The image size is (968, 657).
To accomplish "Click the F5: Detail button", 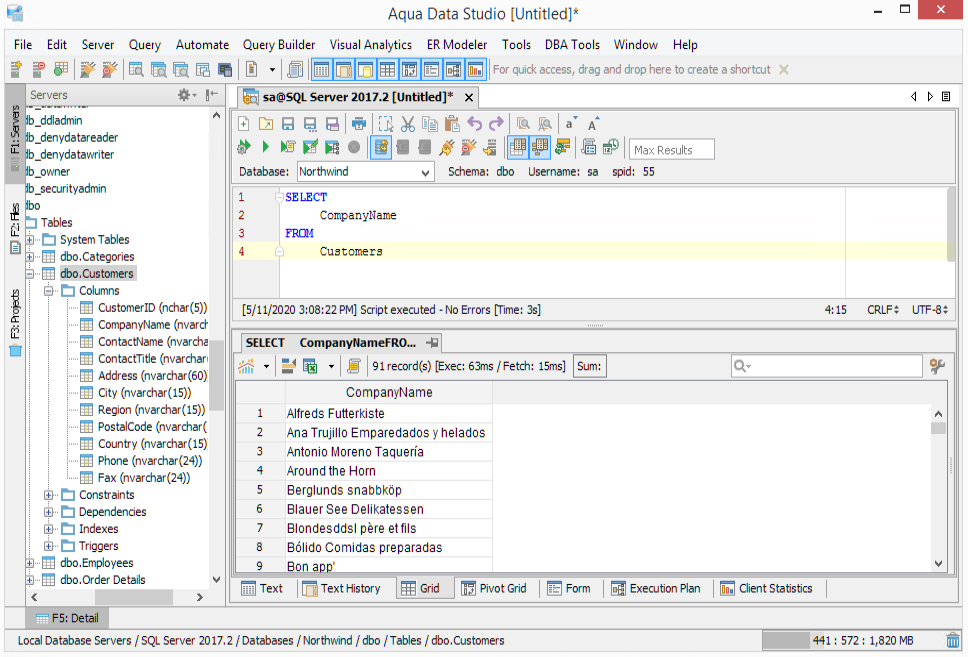I will pos(67,618).
